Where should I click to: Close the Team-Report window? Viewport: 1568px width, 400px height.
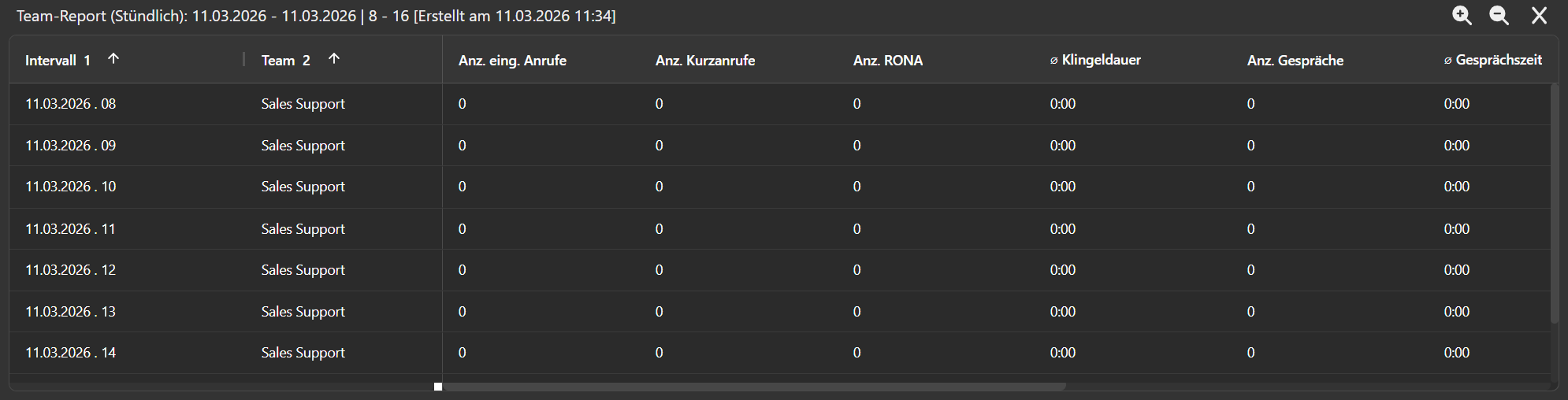point(1539,16)
